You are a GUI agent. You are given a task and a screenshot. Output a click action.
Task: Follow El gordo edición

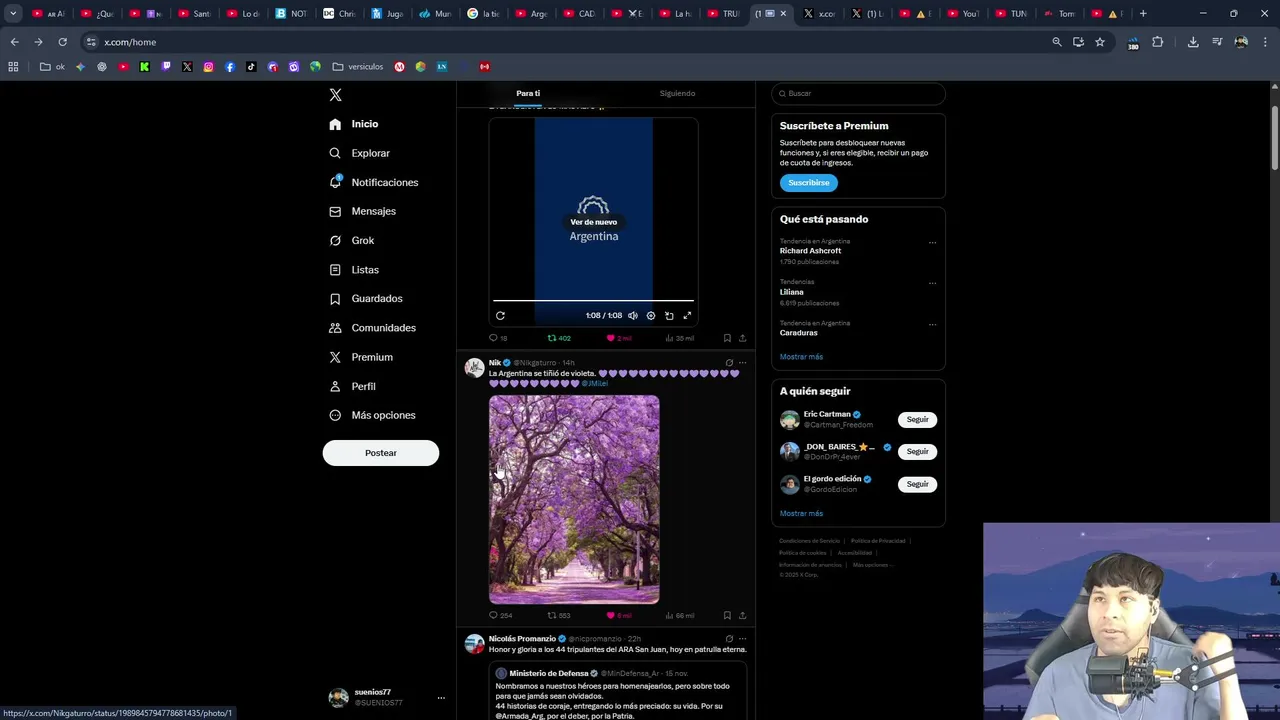(917, 484)
